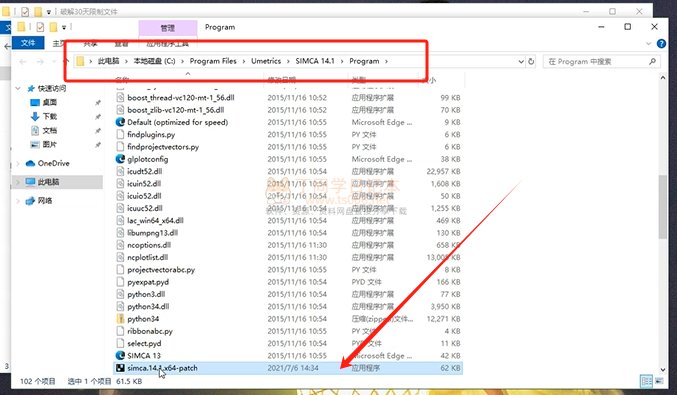Click Umetrics in the breadcrumb path
The width and height of the screenshot is (677, 395).
coord(266,61)
